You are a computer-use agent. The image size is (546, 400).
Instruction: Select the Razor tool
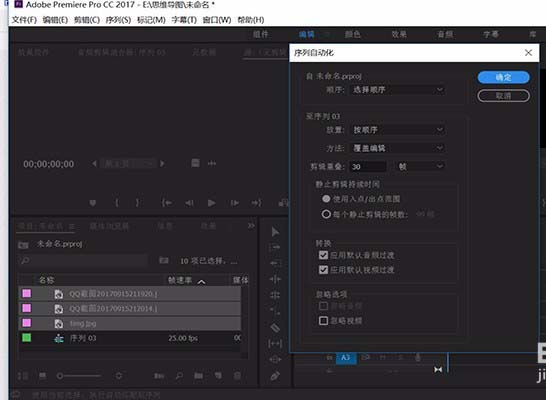pos(275,327)
